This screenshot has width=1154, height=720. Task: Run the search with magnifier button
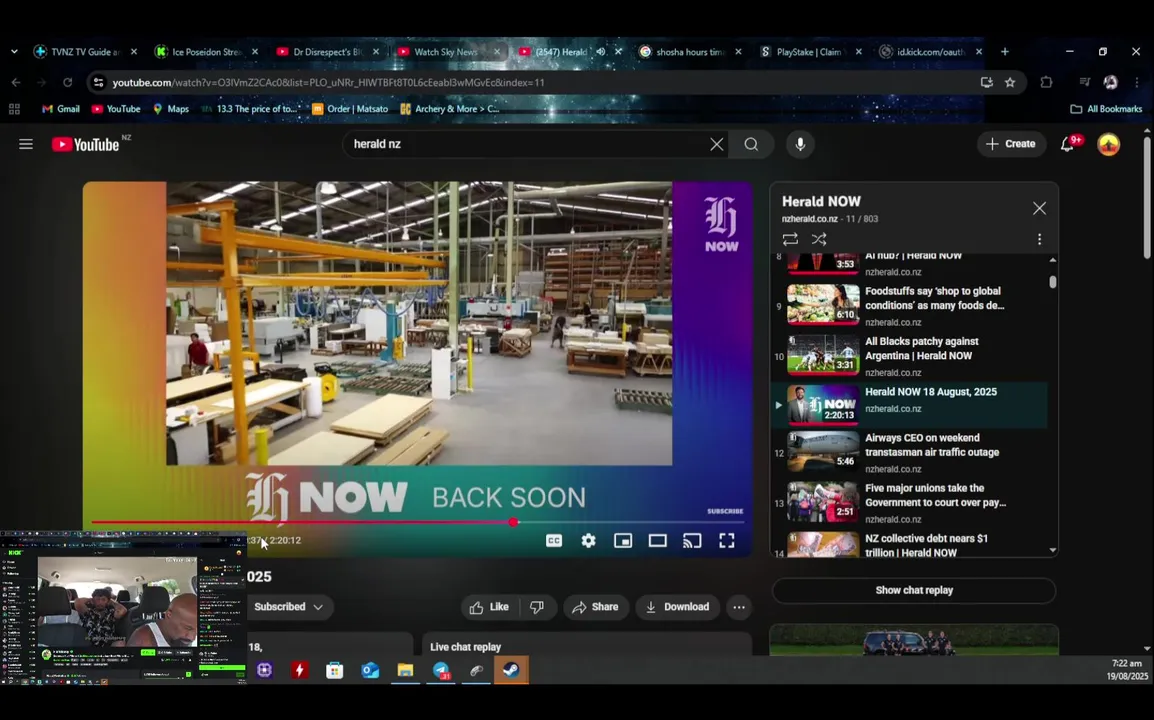click(x=751, y=144)
